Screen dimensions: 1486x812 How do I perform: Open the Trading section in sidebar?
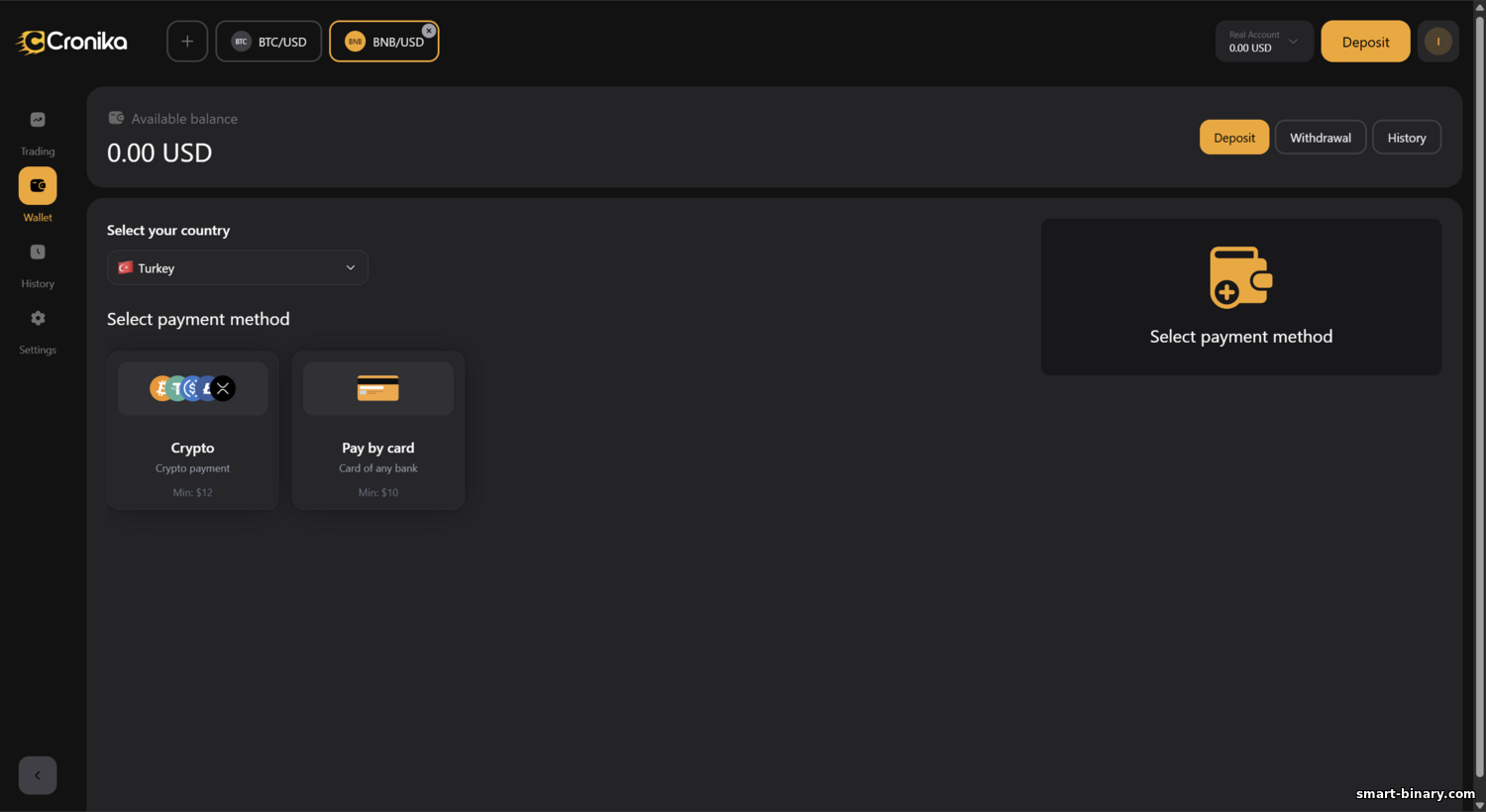[x=38, y=121]
